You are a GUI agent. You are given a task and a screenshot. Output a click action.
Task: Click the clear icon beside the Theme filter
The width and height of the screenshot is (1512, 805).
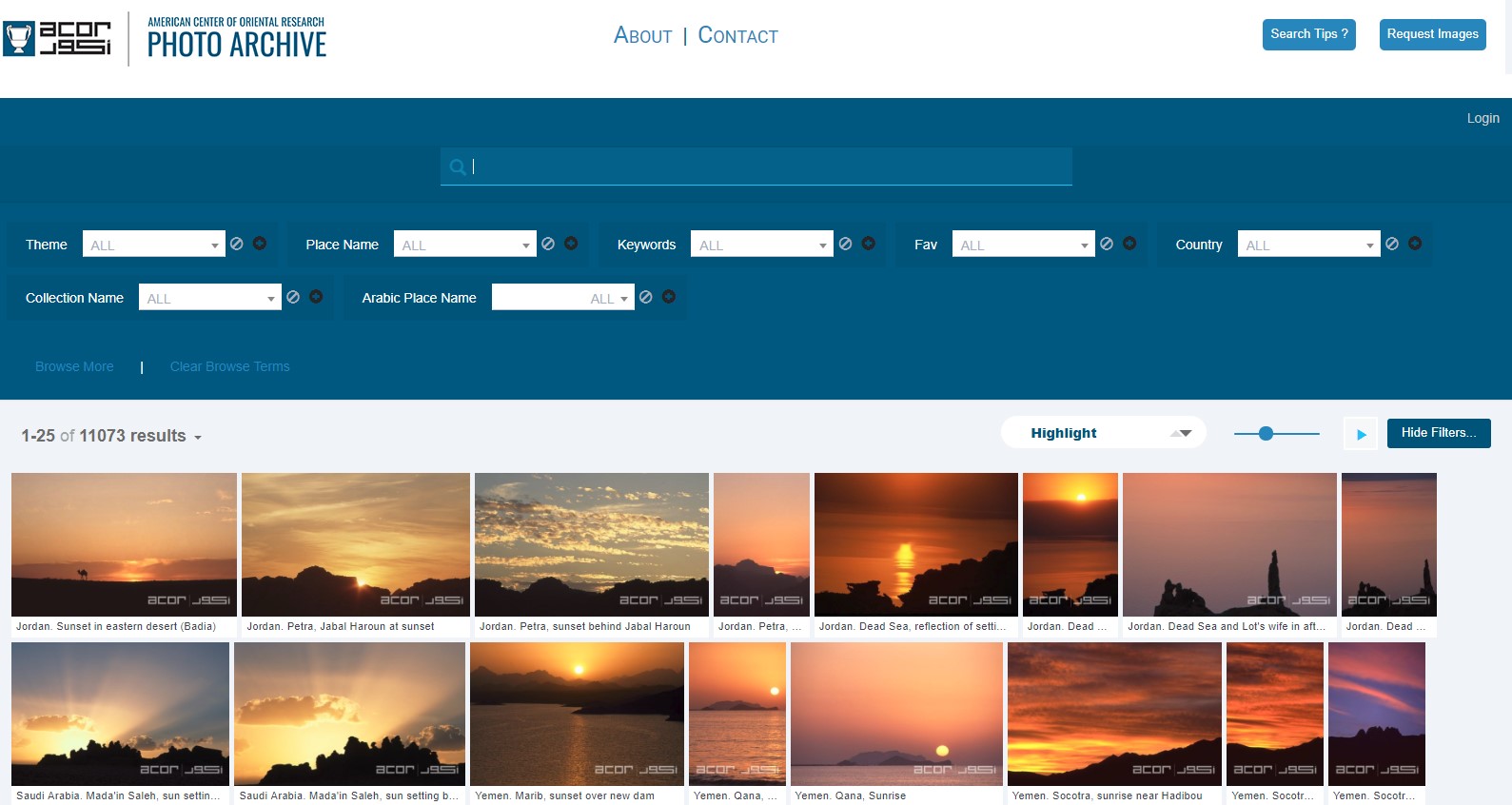coord(237,244)
